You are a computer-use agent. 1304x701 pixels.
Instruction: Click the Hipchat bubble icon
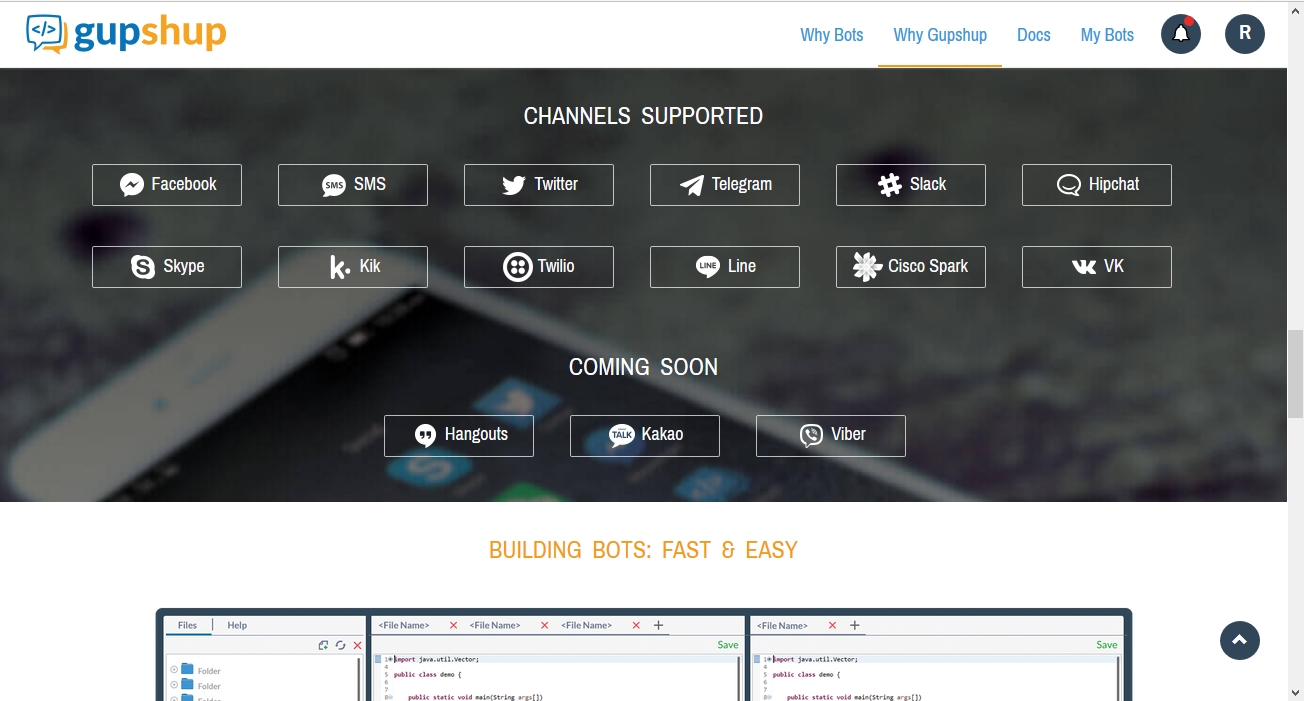tap(1069, 185)
